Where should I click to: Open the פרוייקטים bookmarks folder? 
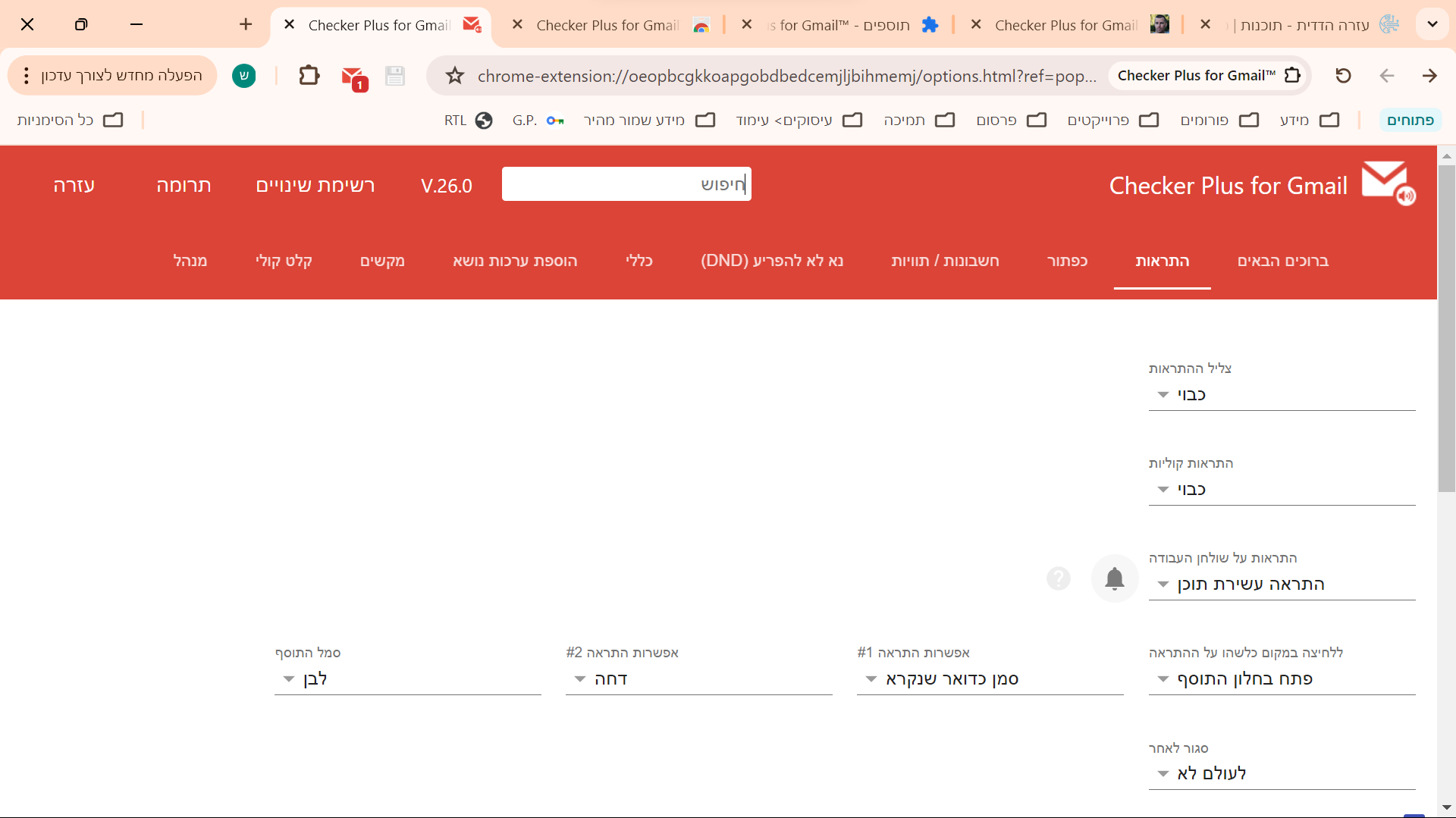click(x=1113, y=121)
